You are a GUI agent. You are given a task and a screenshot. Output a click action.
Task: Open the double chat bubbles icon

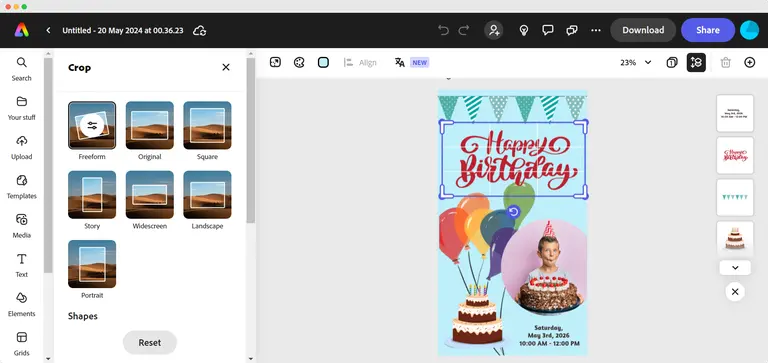(572, 30)
